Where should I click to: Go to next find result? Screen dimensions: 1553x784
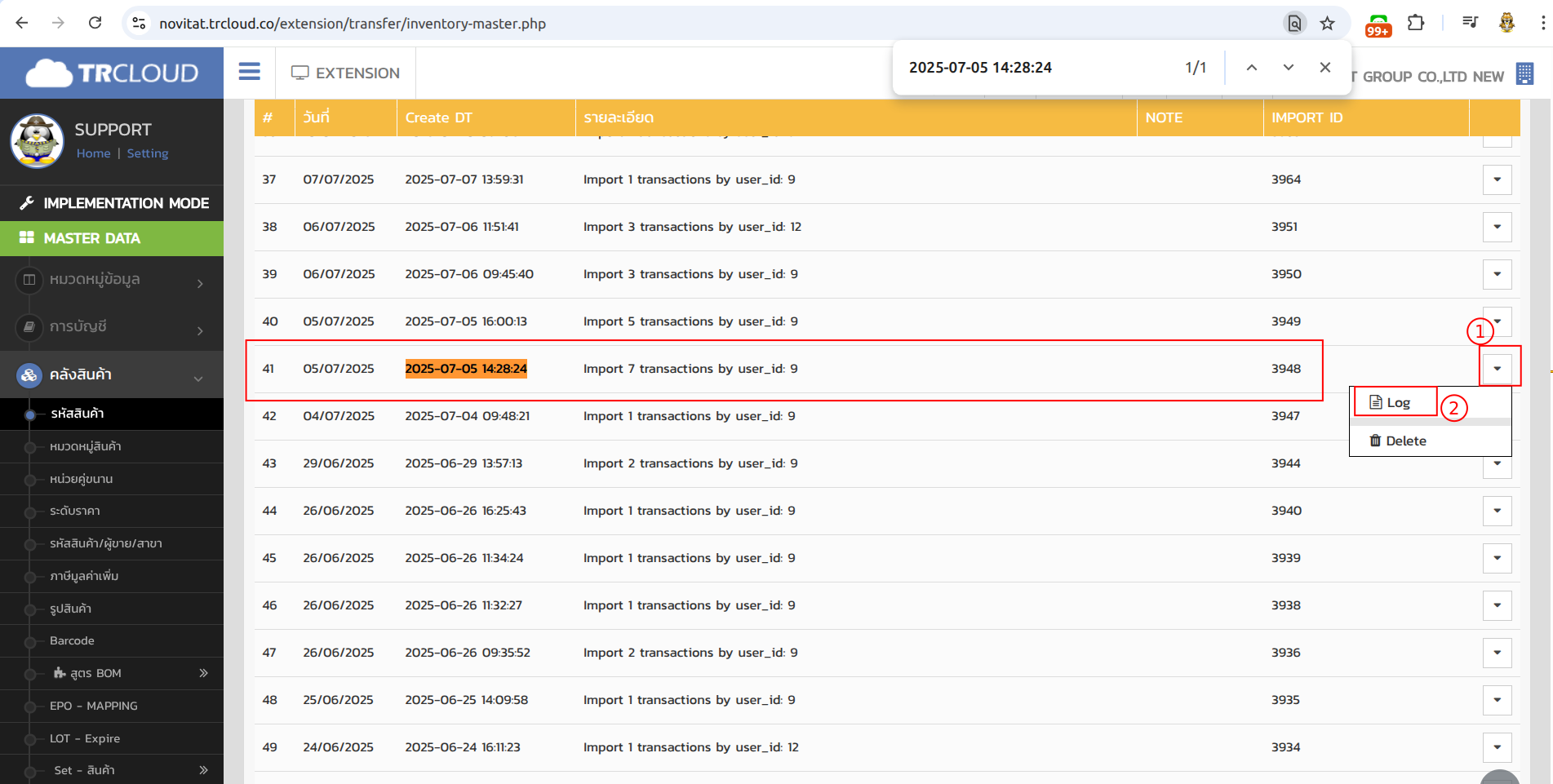pos(1288,68)
